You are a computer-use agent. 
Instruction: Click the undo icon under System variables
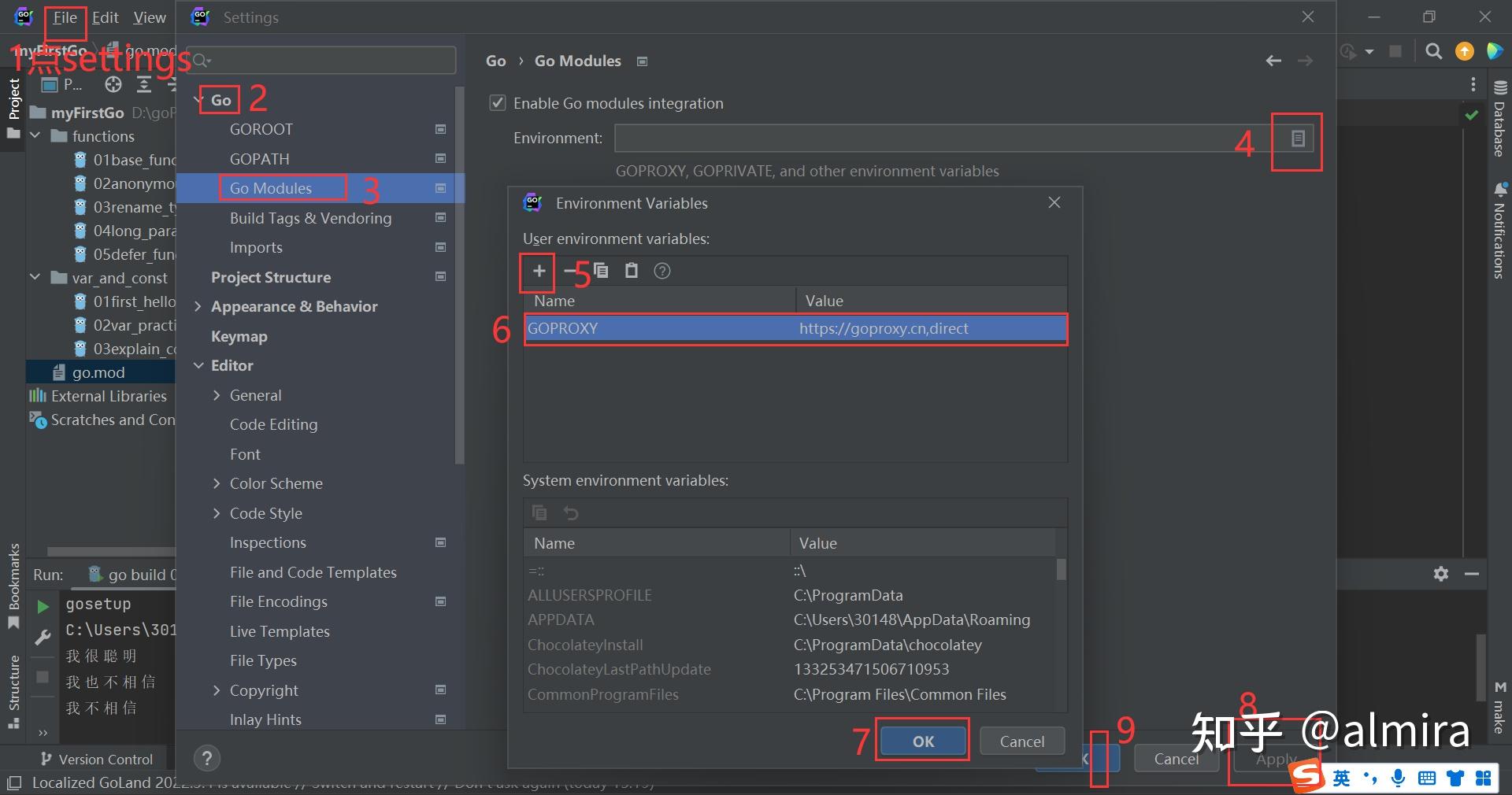click(571, 513)
